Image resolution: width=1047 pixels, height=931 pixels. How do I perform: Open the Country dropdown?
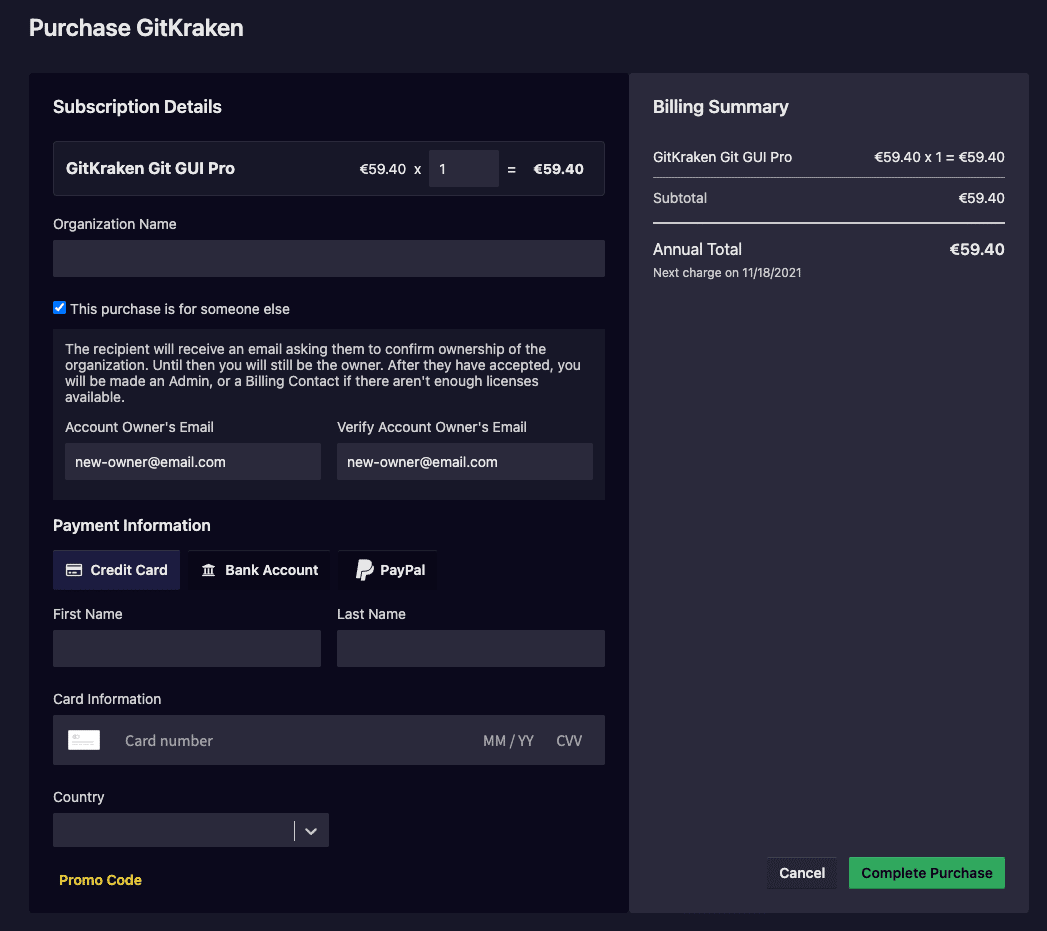point(175,830)
